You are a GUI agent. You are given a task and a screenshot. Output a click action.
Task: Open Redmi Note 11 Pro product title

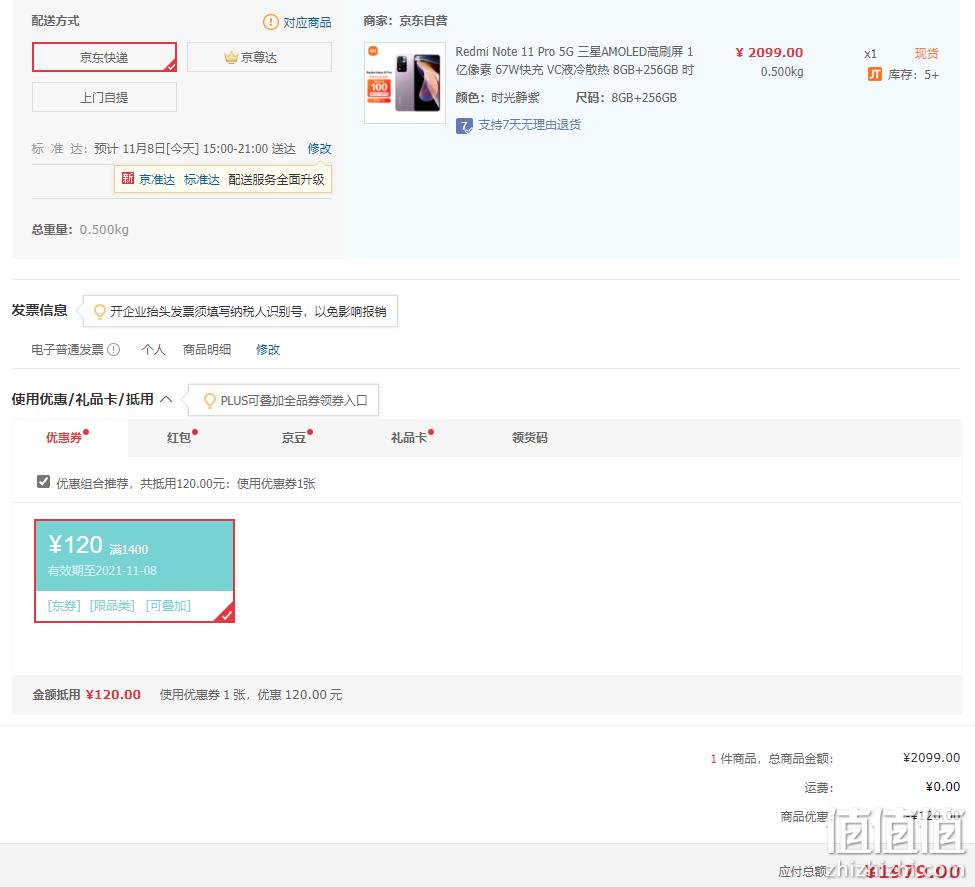pyautogui.click(x=574, y=60)
